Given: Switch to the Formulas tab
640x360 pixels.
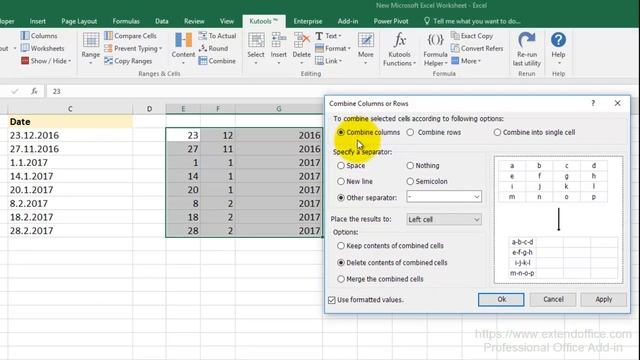Looking at the screenshot, I should (x=126, y=21).
